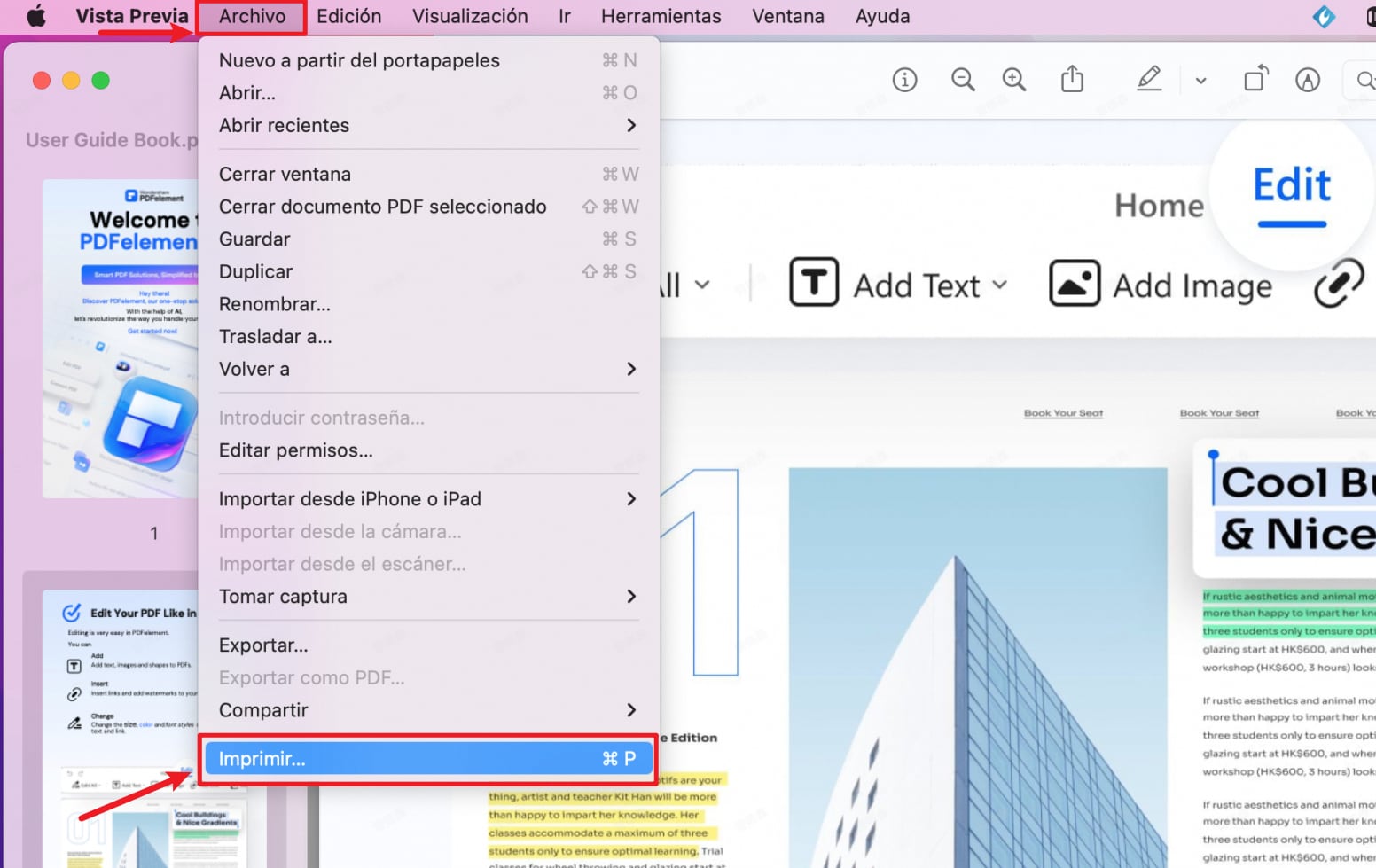Click the Add Image label
This screenshot has height=868, width=1376.
[1192, 286]
